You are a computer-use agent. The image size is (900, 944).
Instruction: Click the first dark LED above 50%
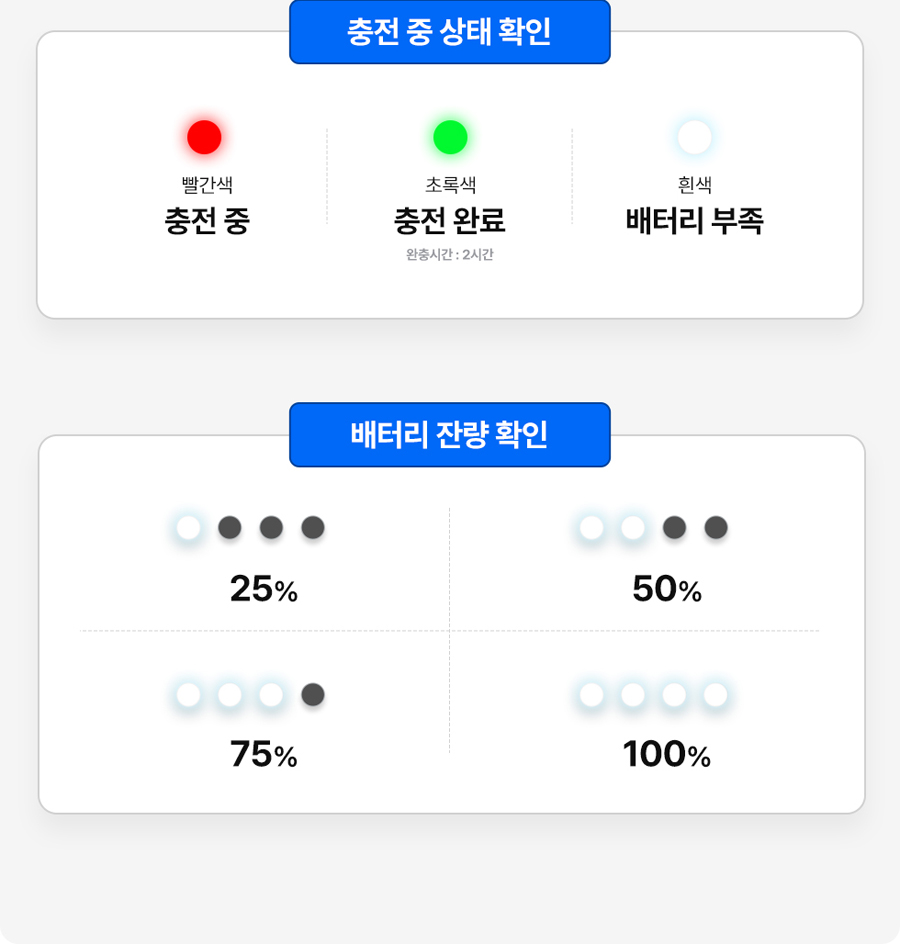coord(674,527)
